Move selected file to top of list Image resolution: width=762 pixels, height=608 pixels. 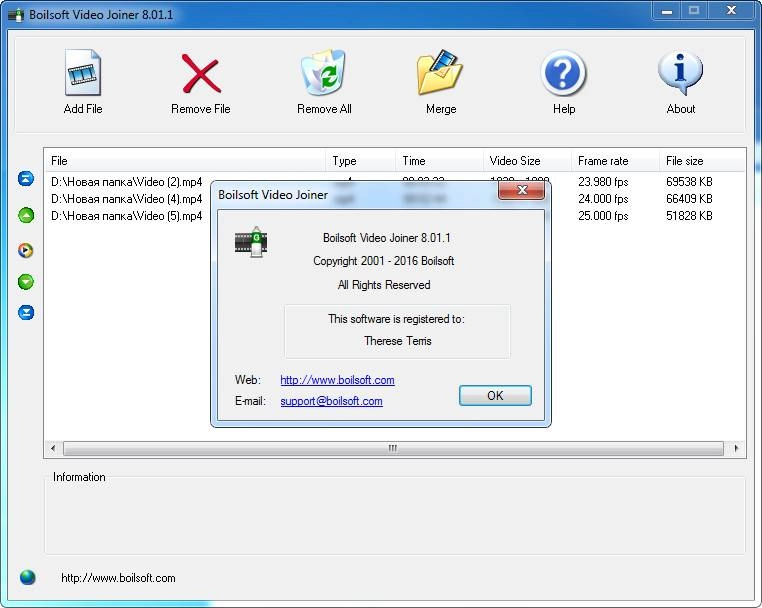26,178
